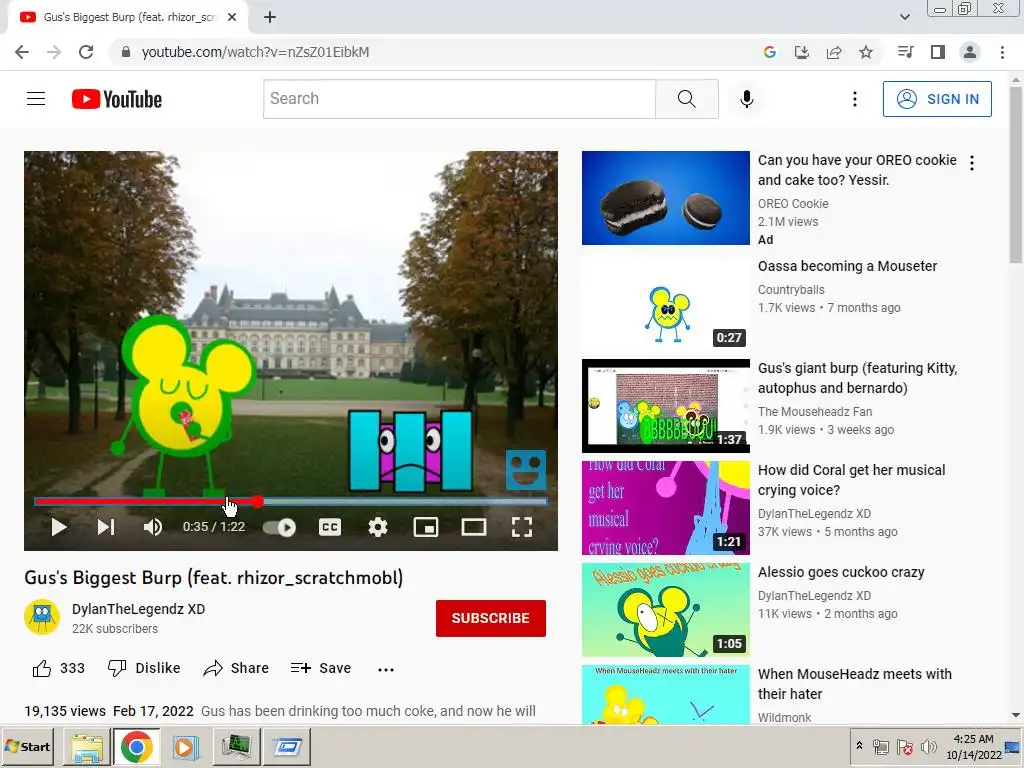Click the install app icon in address bar

(801, 52)
